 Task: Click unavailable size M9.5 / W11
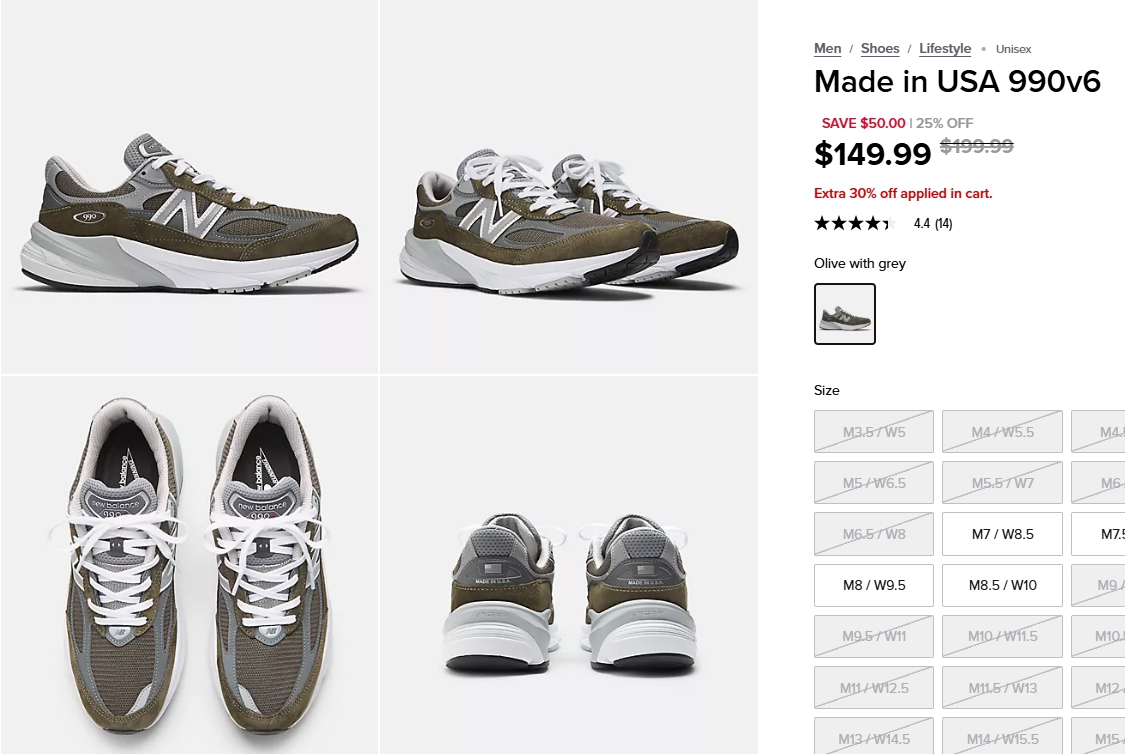pos(874,636)
